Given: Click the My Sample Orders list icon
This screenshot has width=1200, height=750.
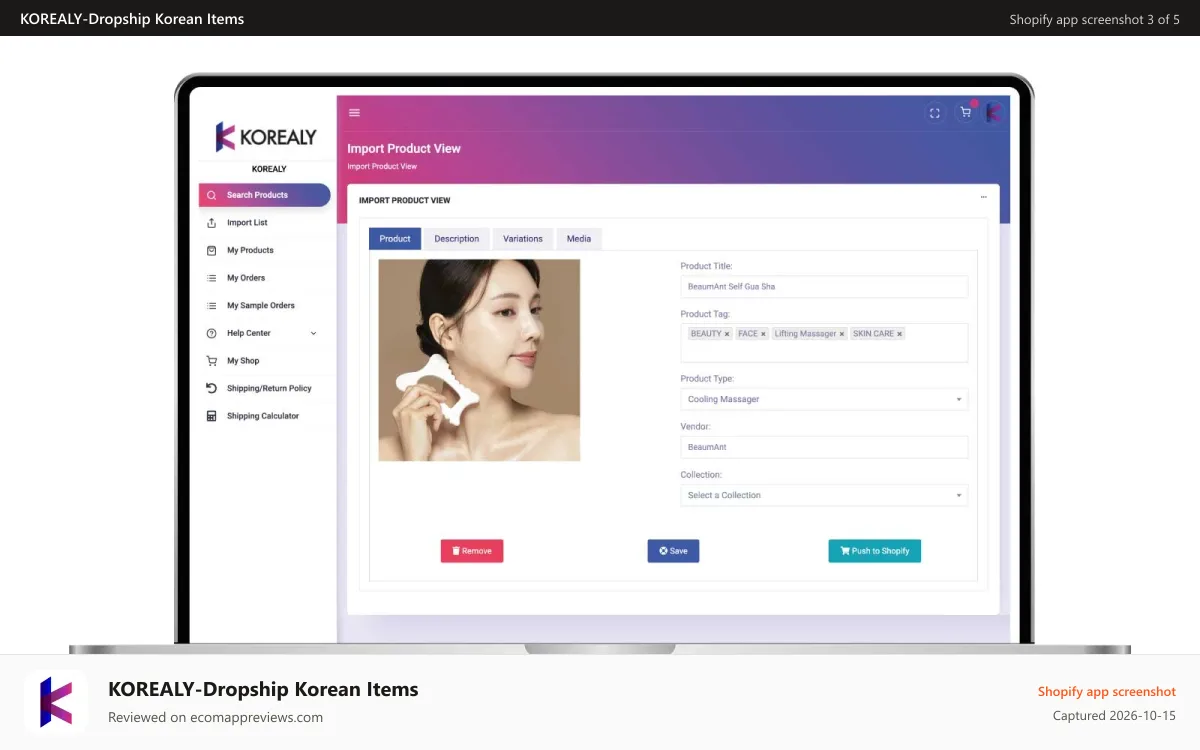Looking at the screenshot, I should tap(211, 306).
